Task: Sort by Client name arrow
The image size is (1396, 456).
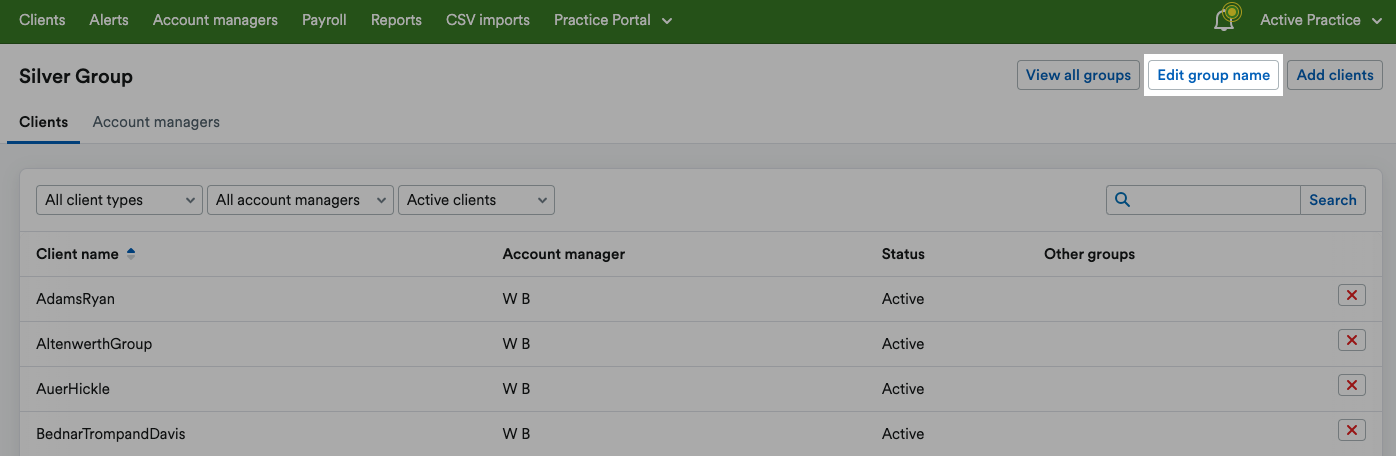Action: (x=130, y=254)
